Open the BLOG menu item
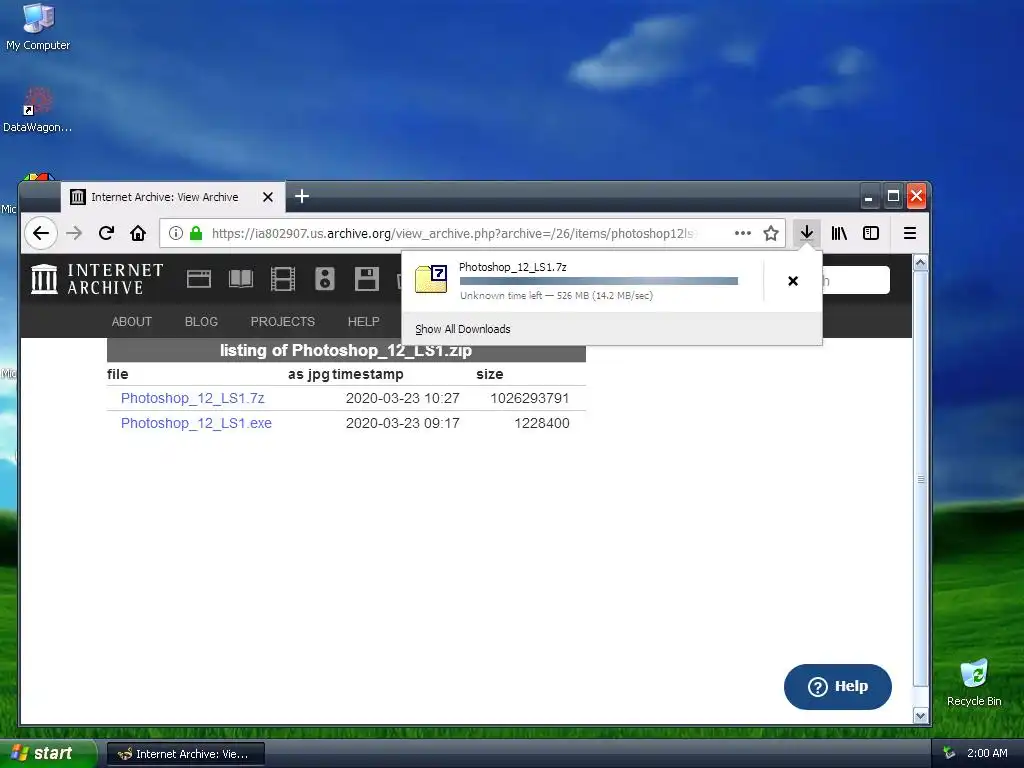The image size is (1024, 768). click(x=201, y=321)
